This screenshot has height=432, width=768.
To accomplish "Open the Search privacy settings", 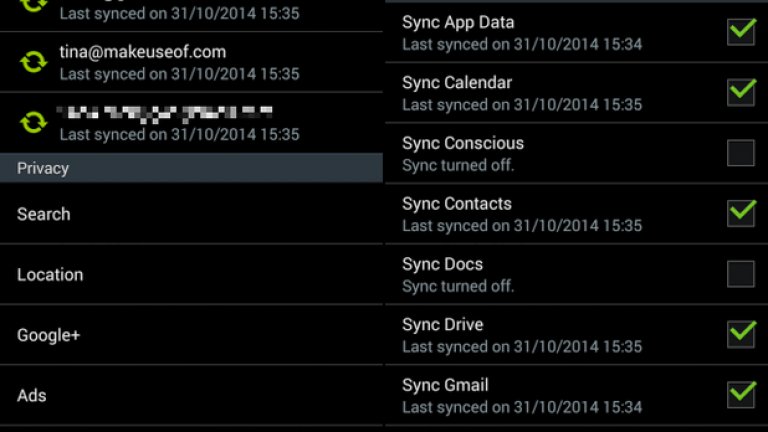I will pyautogui.click(x=44, y=214).
